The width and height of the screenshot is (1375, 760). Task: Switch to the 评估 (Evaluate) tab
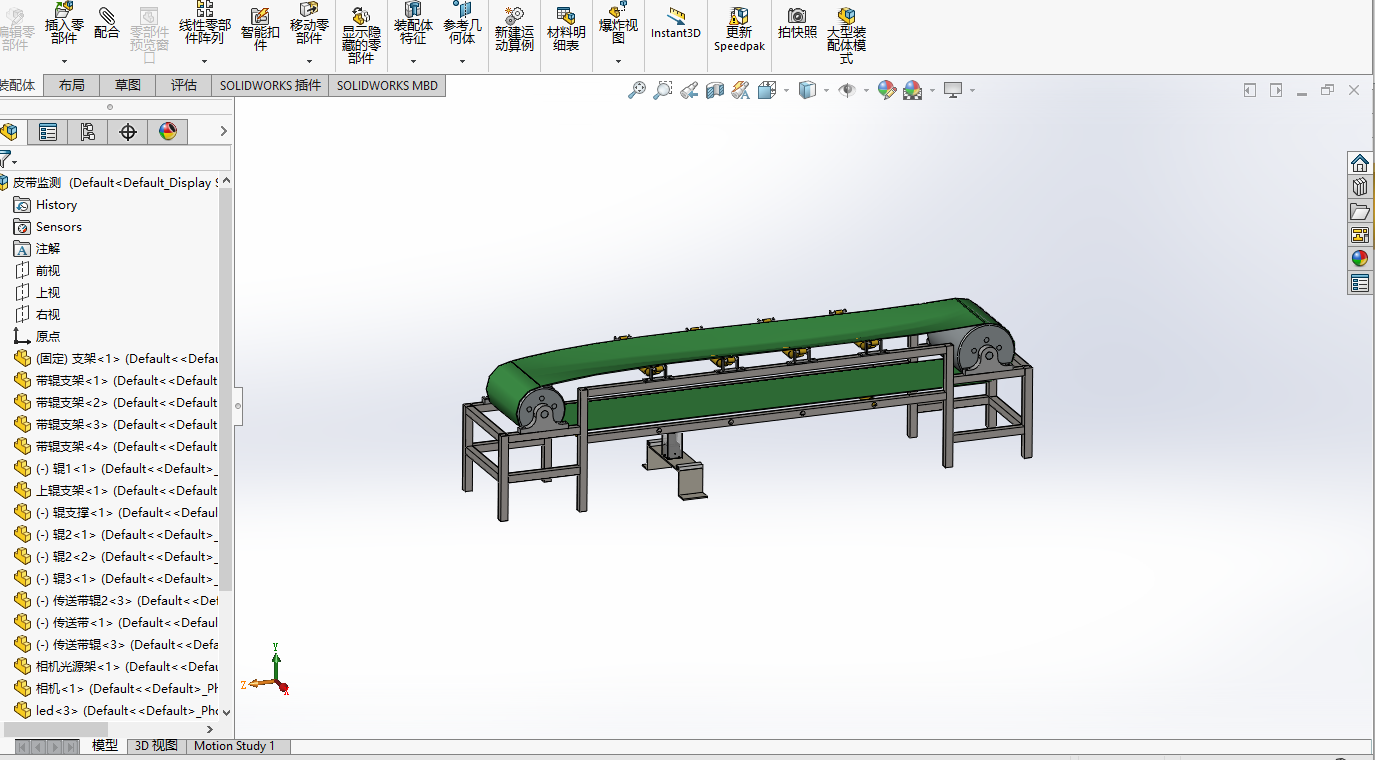point(184,85)
